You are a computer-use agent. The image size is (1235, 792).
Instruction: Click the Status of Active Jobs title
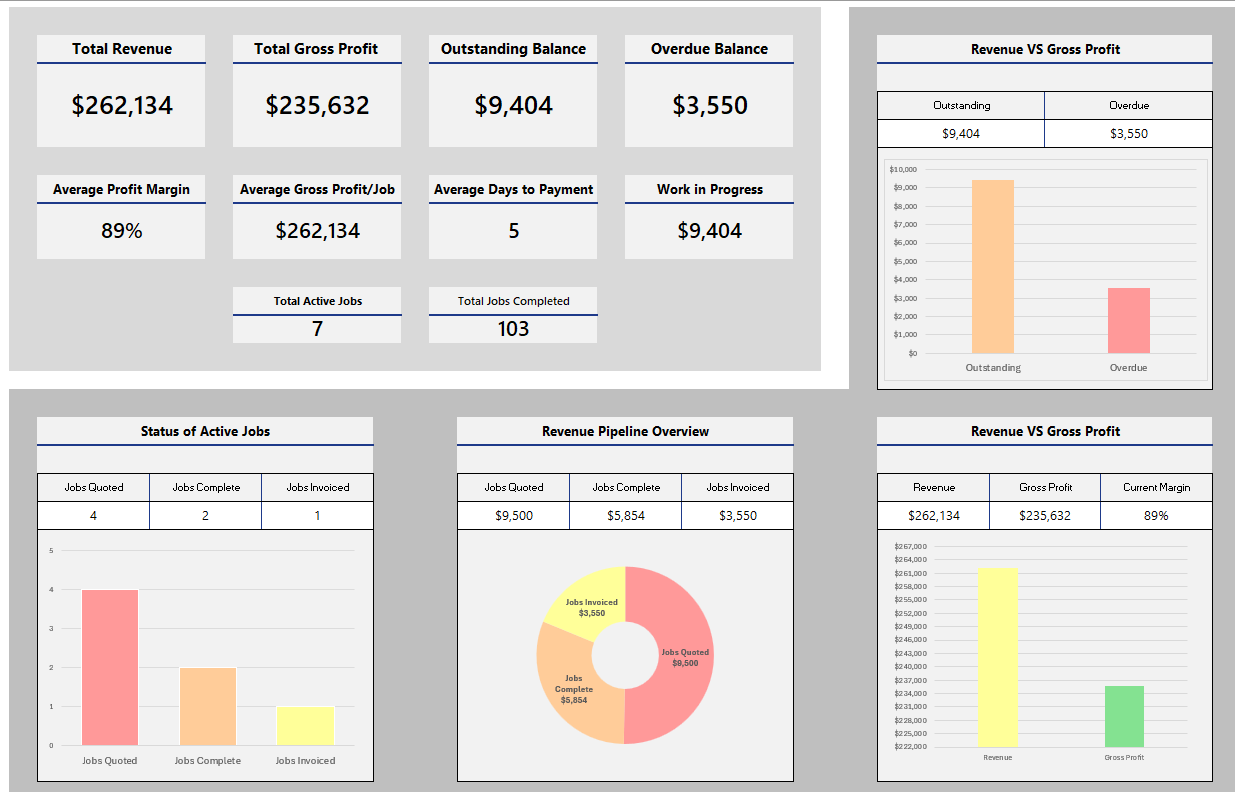205,432
